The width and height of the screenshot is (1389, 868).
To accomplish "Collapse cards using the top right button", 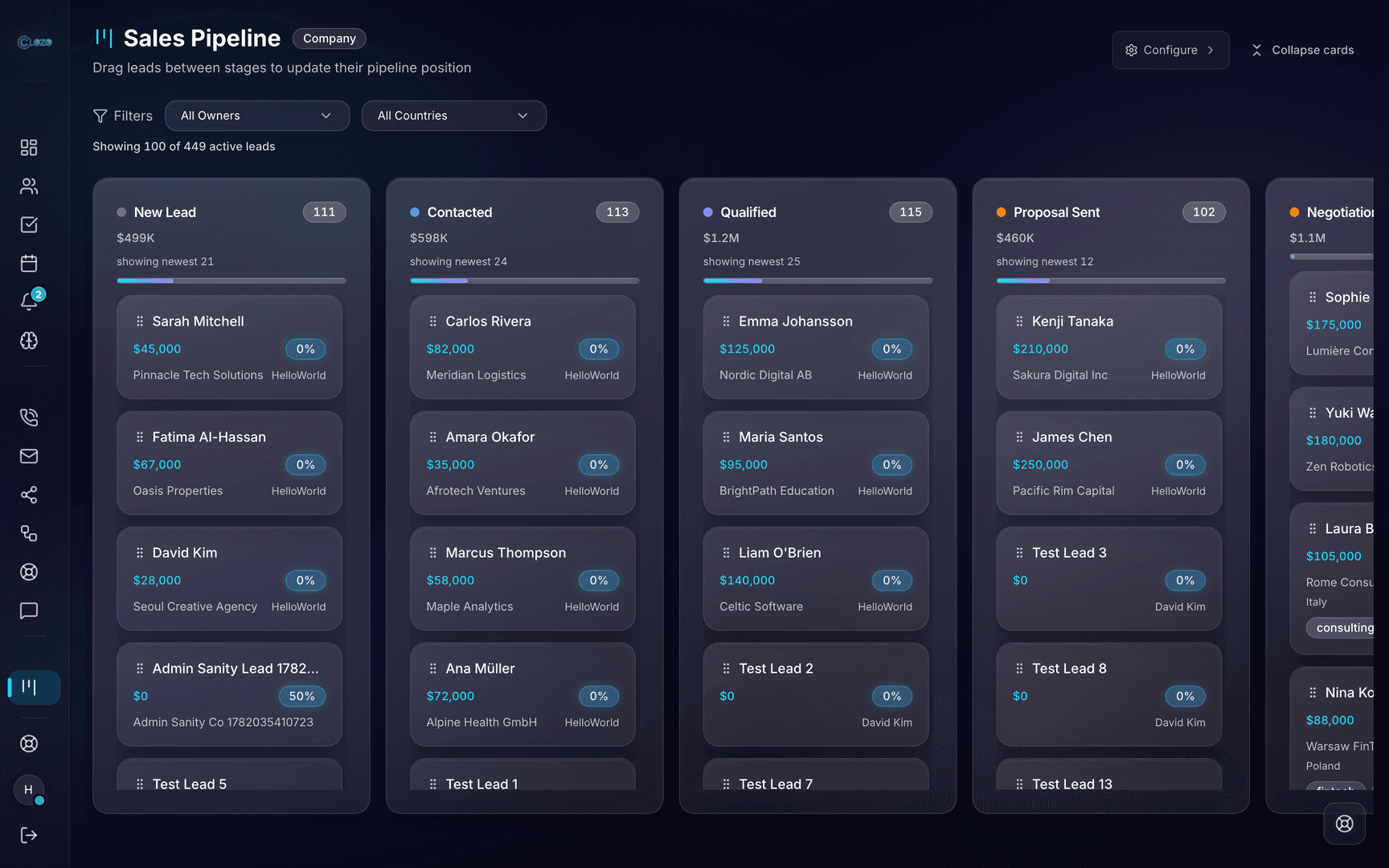I will tap(1302, 50).
